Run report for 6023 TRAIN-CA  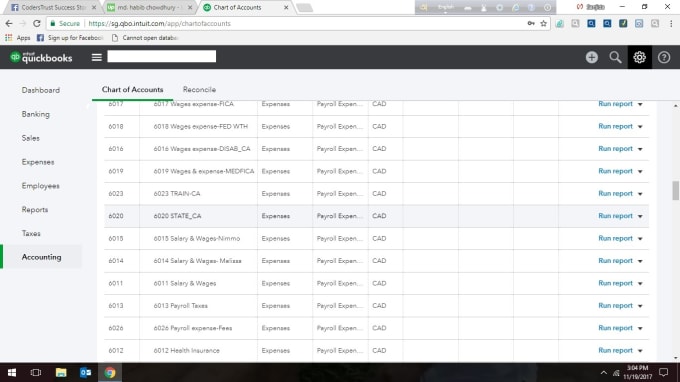click(x=615, y=193)
